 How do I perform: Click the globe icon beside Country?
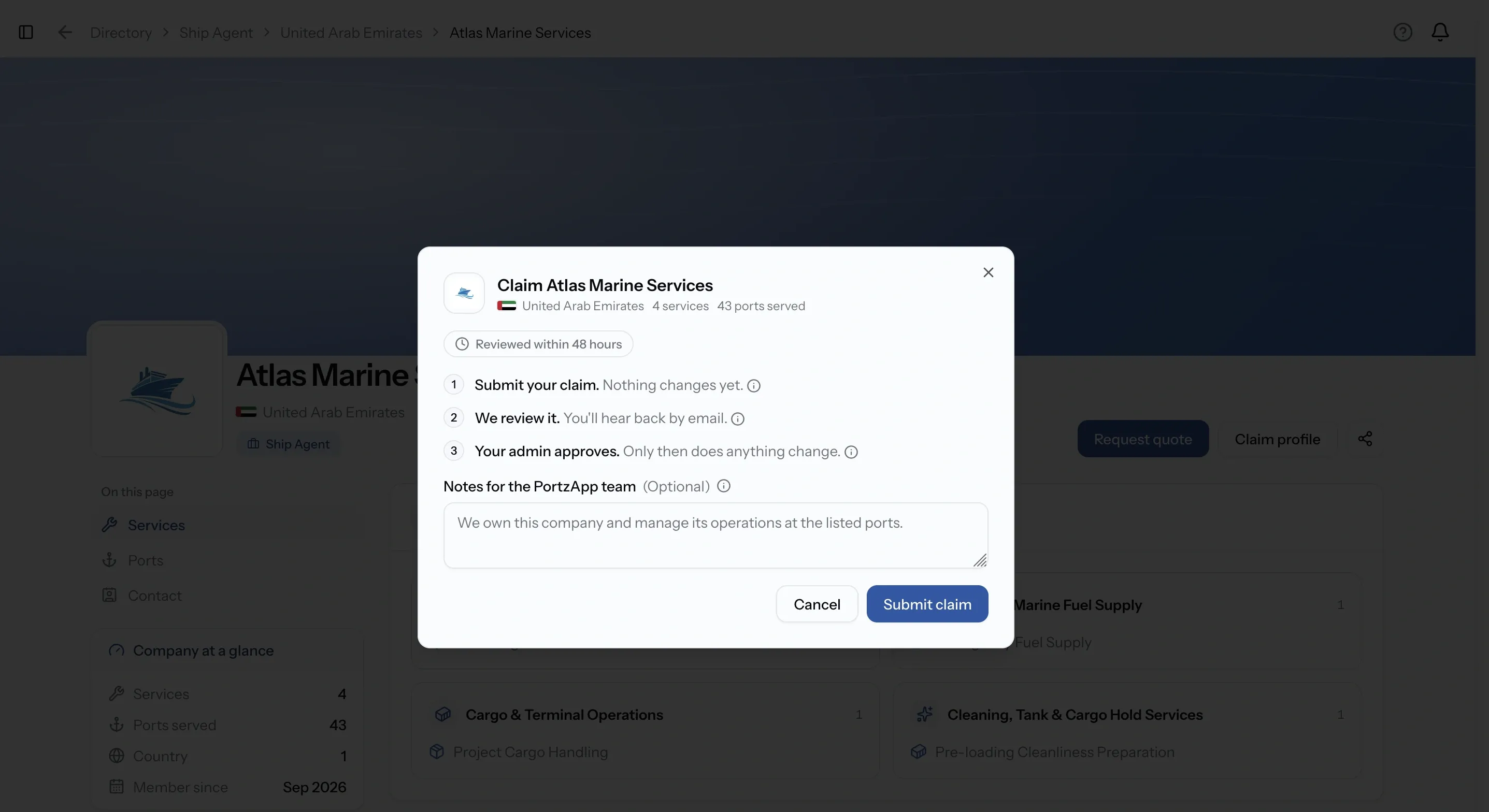click(117, 756)
